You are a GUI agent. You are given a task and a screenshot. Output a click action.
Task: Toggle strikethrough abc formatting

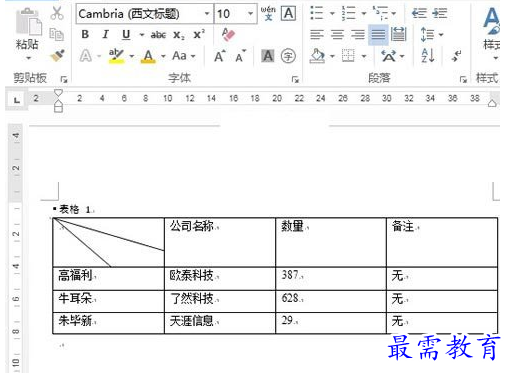pos(158,35)
